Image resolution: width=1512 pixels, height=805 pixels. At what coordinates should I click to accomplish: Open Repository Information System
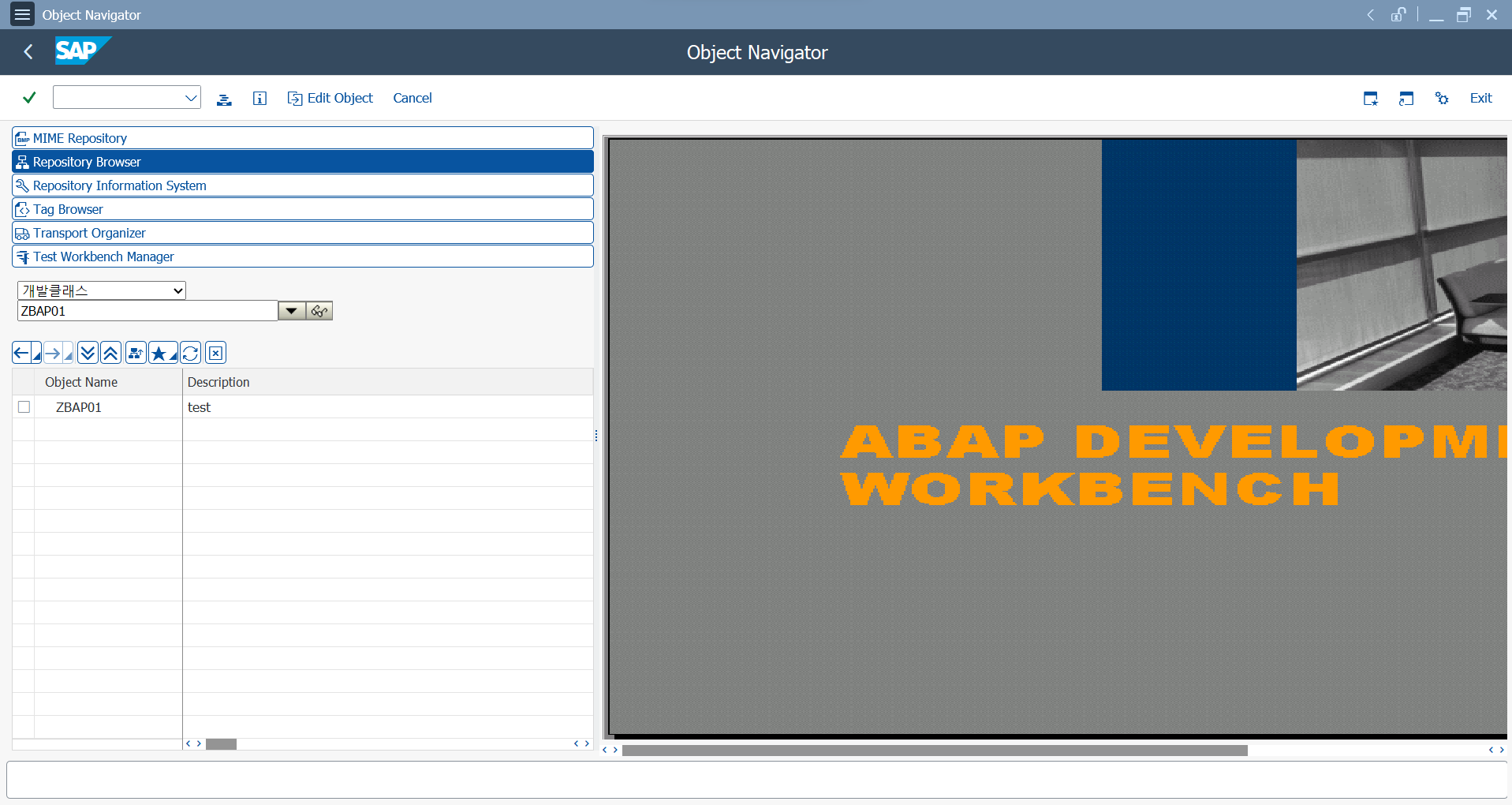(303, 185)
